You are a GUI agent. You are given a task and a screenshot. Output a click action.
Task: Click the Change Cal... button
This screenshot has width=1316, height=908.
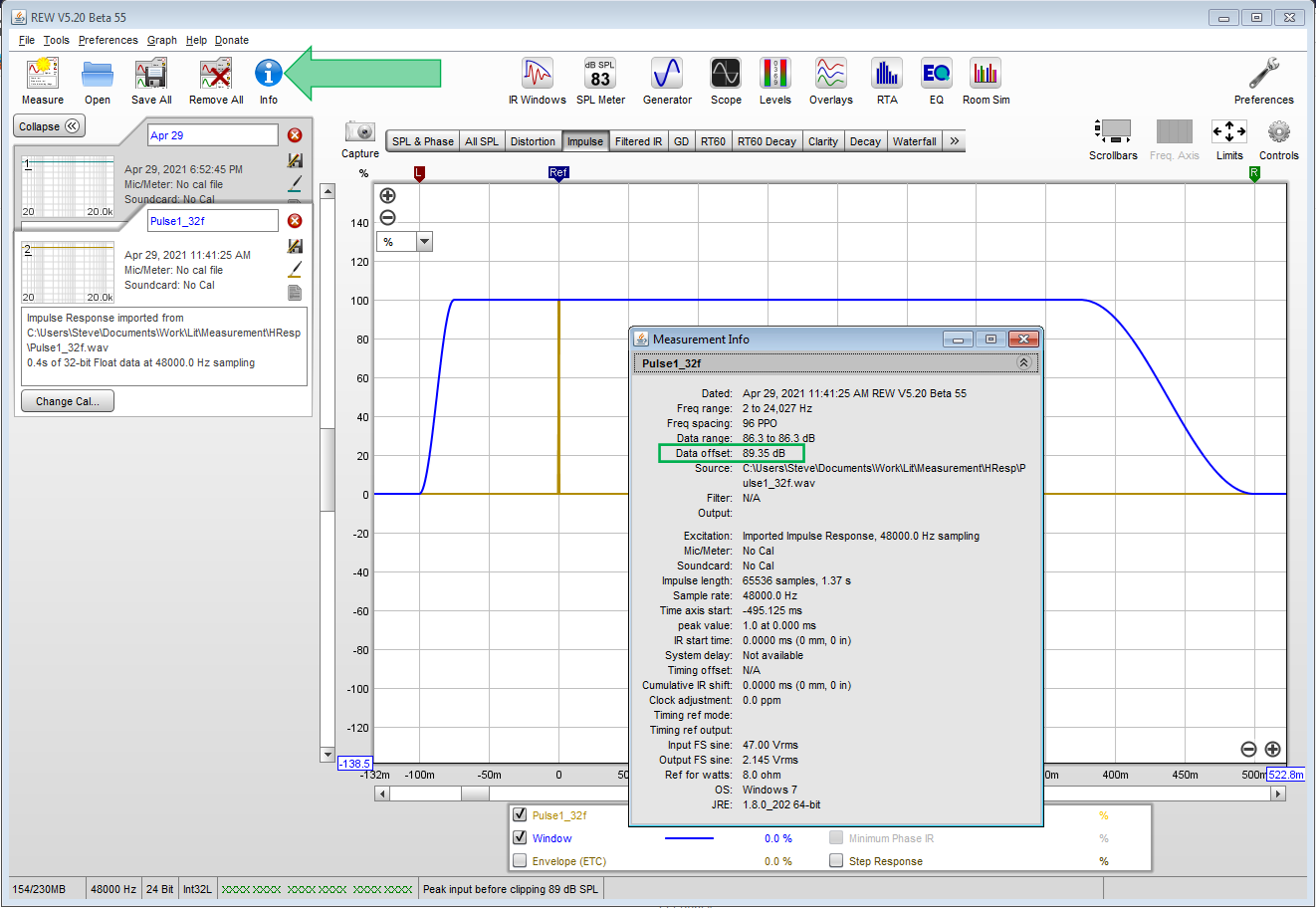pos(68,401)
